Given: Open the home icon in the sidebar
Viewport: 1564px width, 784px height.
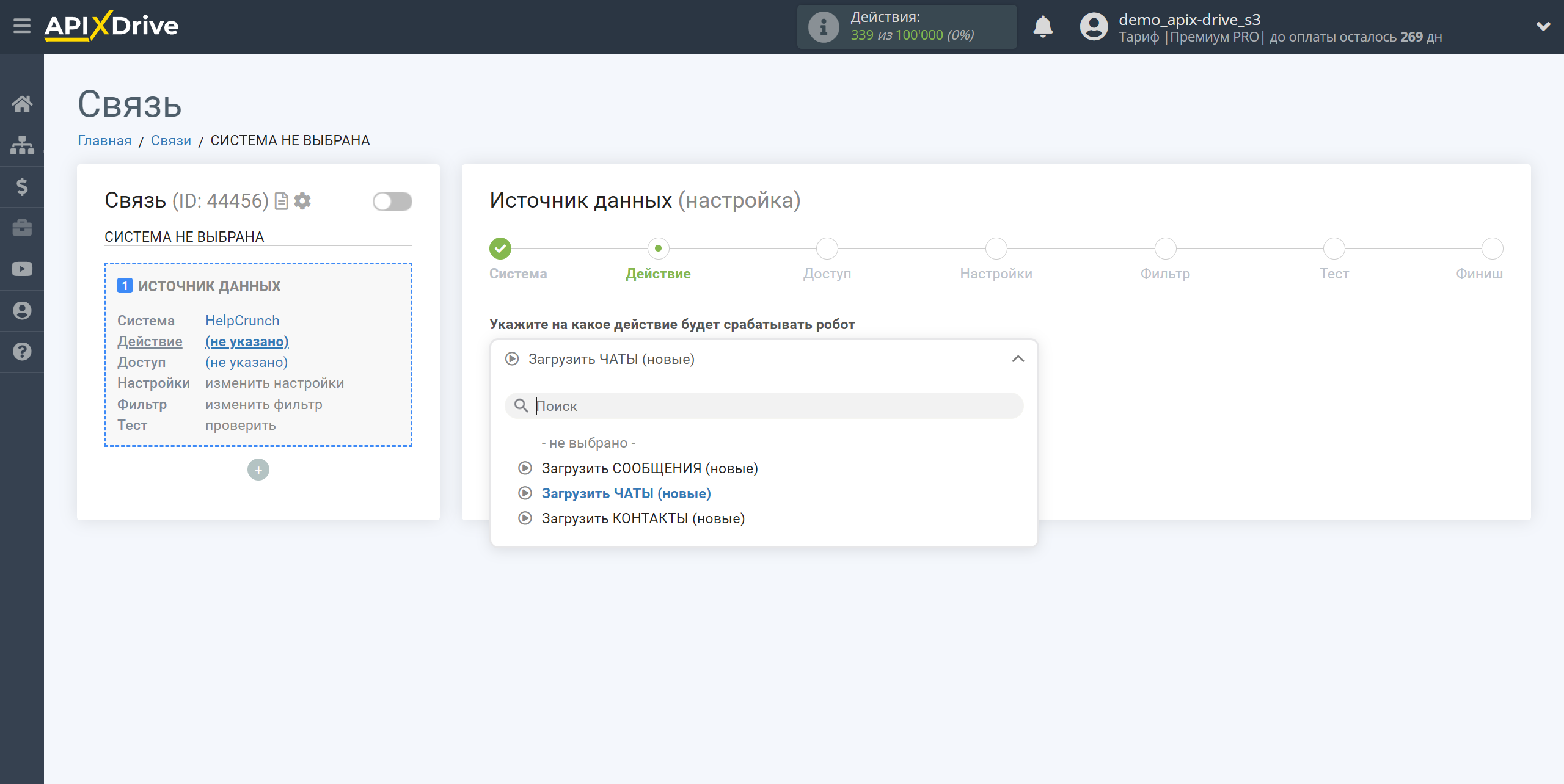Looking at the screenshot, I should pos(22,104).
